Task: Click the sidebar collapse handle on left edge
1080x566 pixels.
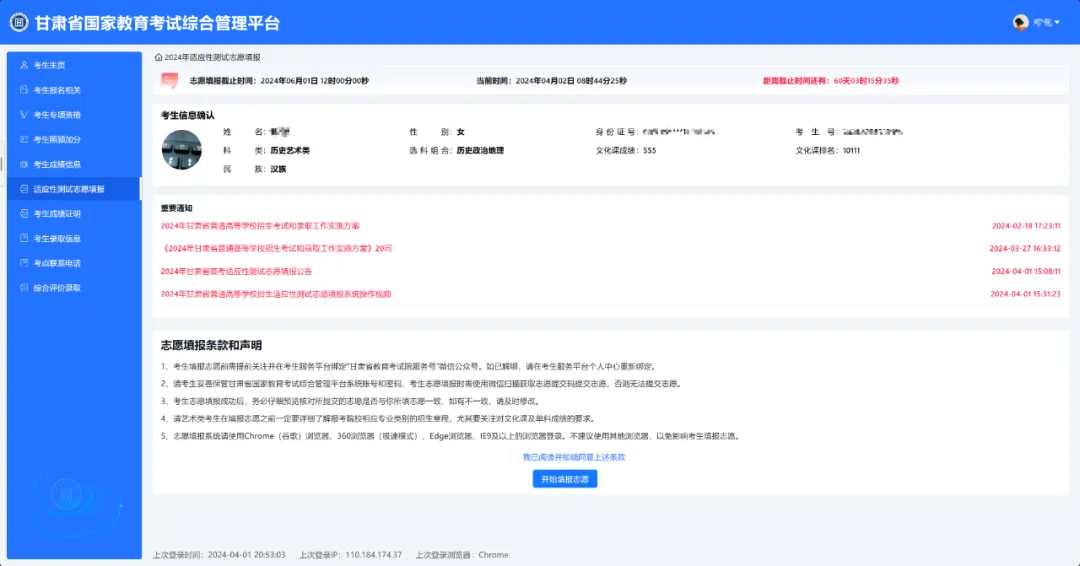Action: 3,164
